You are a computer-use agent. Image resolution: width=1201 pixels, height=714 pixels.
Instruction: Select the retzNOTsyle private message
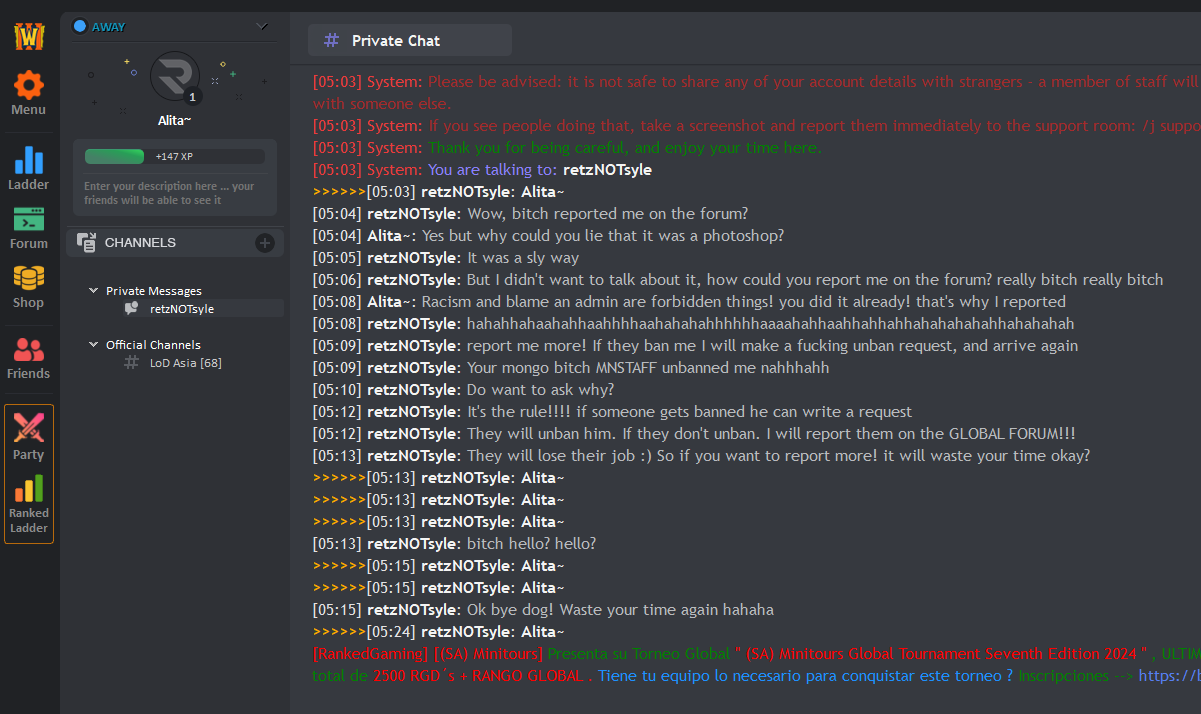click(182, 309)
